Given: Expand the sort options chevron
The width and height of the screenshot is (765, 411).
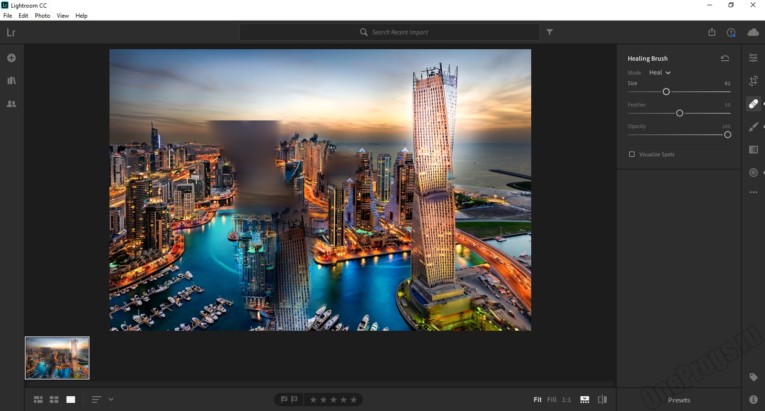Looking at the screenshot, I should pos(111,399).
